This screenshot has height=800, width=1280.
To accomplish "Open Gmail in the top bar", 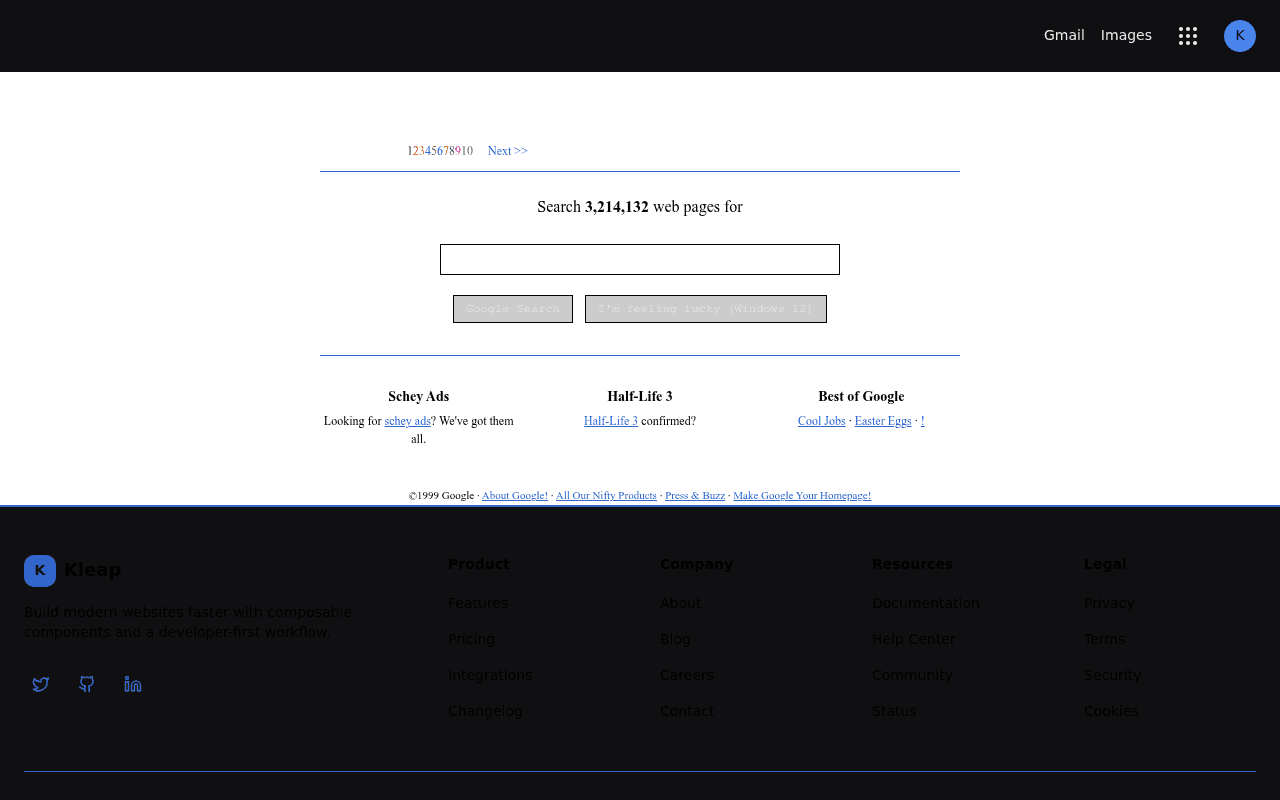I will (x=1064, y=35).
